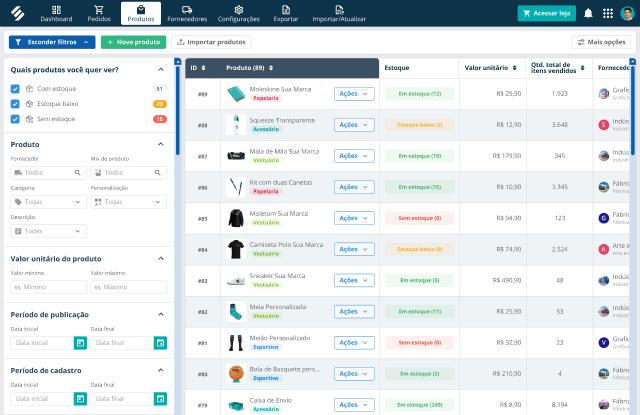This screenshot has height=415, width=640.
Task: Sort by Valor unitário column arrows
Action: [x=515, y=68]
